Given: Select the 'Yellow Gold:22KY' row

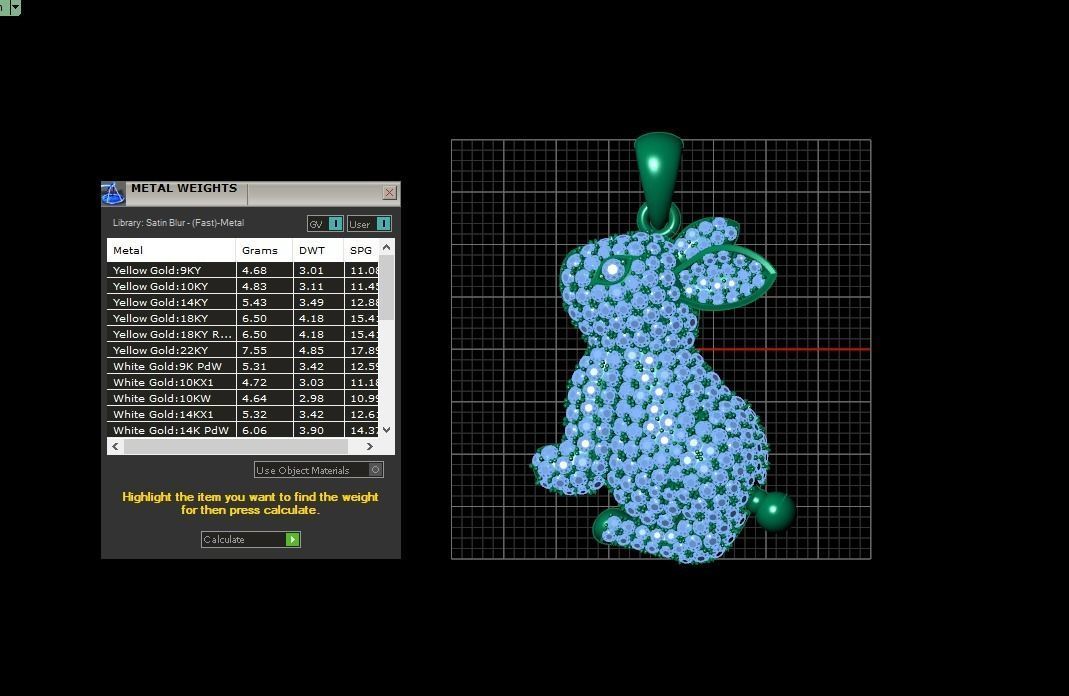Looking at the screenshot, I should 242,350.
